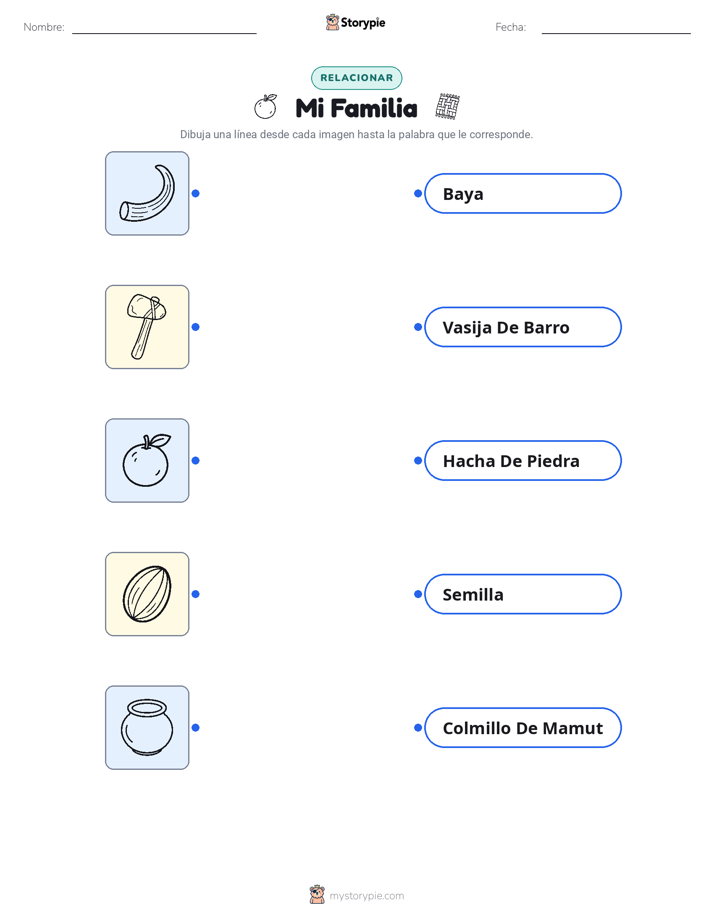Click the mammoth tusk picture
This screenshot has width=714, height=924.
pyautogui.click(x=147, y=193)
